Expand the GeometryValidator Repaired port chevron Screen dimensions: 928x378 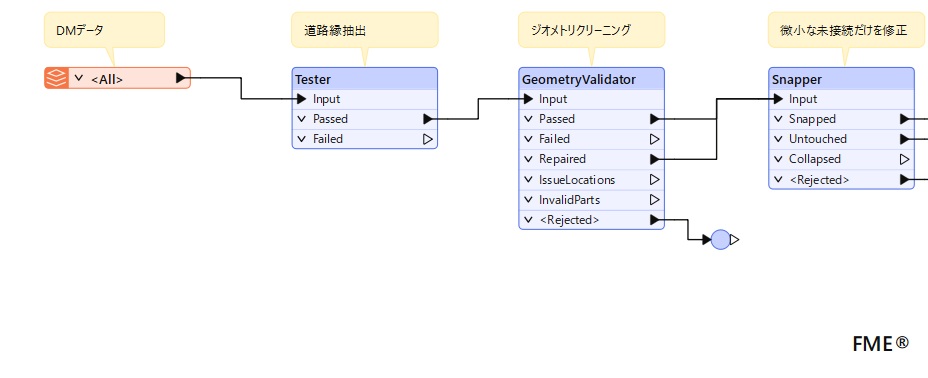coord(528,159)
